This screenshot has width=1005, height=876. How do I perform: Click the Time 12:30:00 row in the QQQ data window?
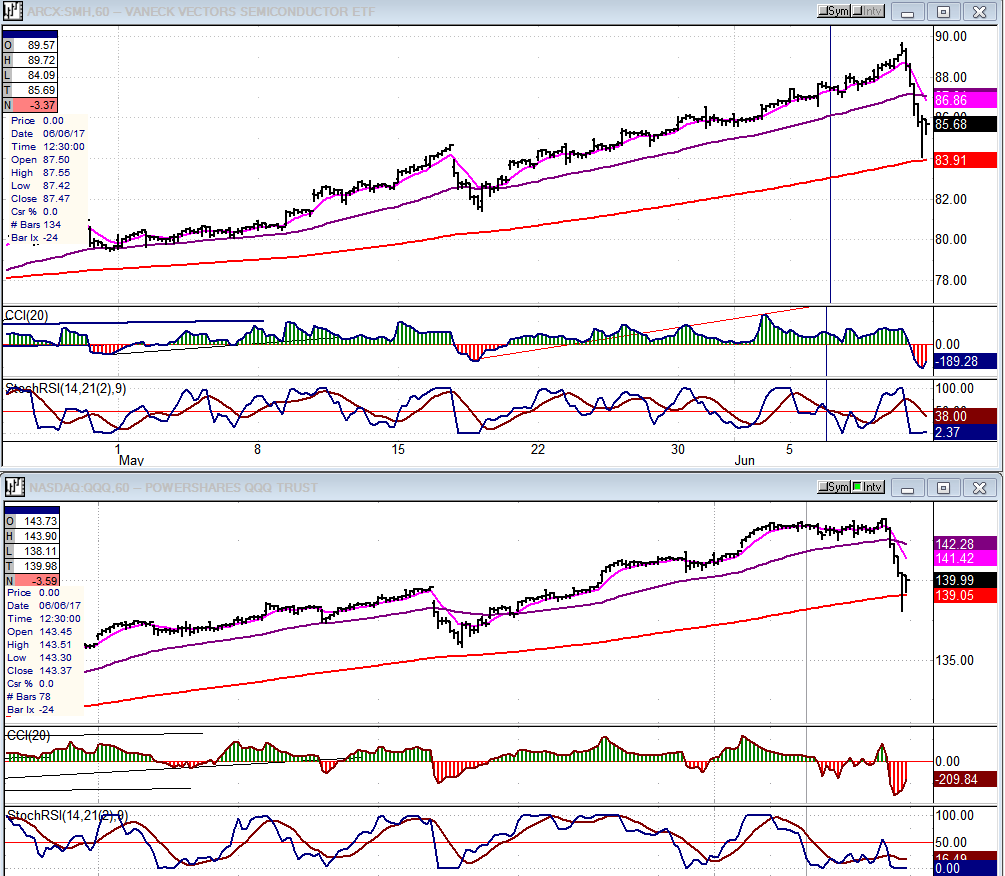[44, 618]
